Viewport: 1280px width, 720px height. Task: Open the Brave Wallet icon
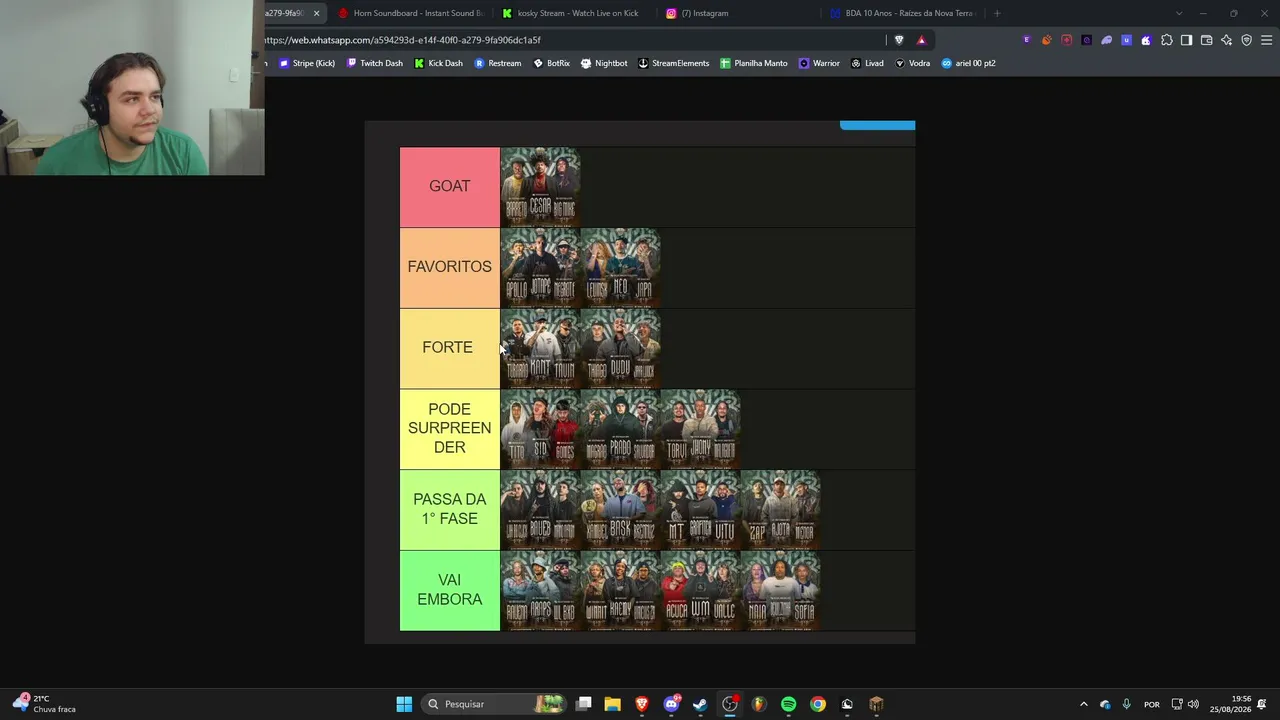point(1206,40)
